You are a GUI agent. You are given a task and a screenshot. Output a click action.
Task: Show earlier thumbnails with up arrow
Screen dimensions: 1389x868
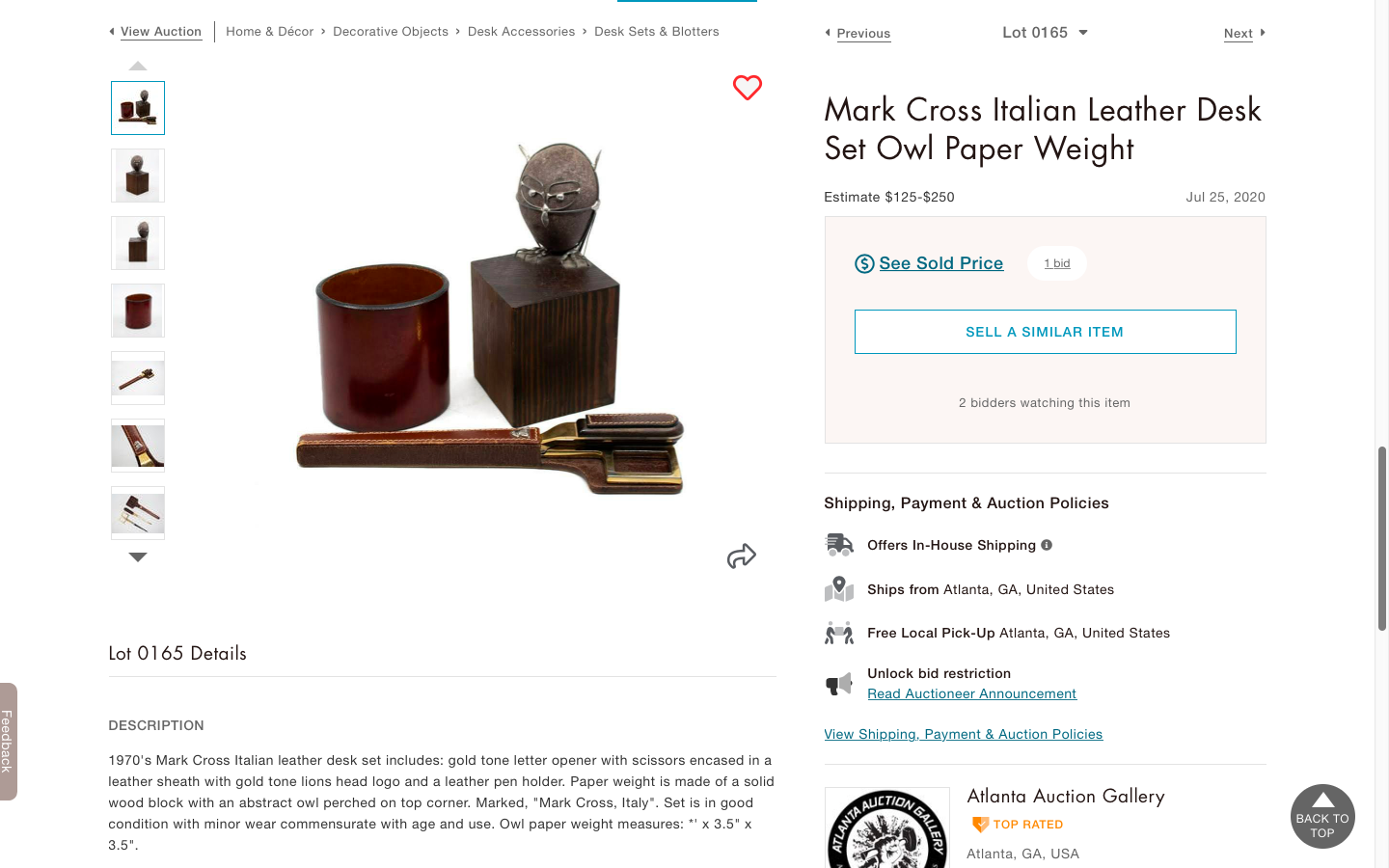[x=138, y=67]
